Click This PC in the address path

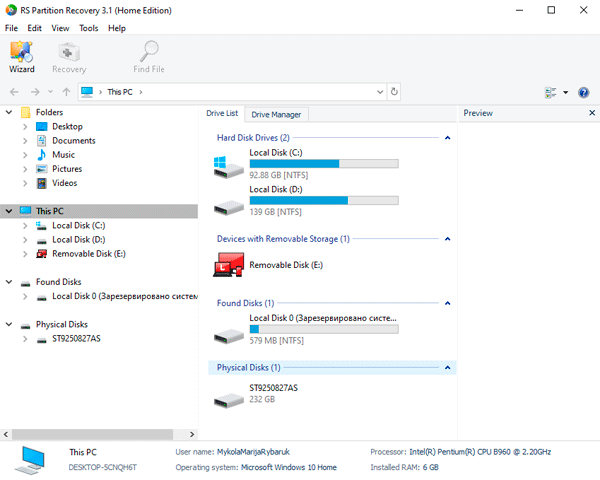(x=120, y=92)
